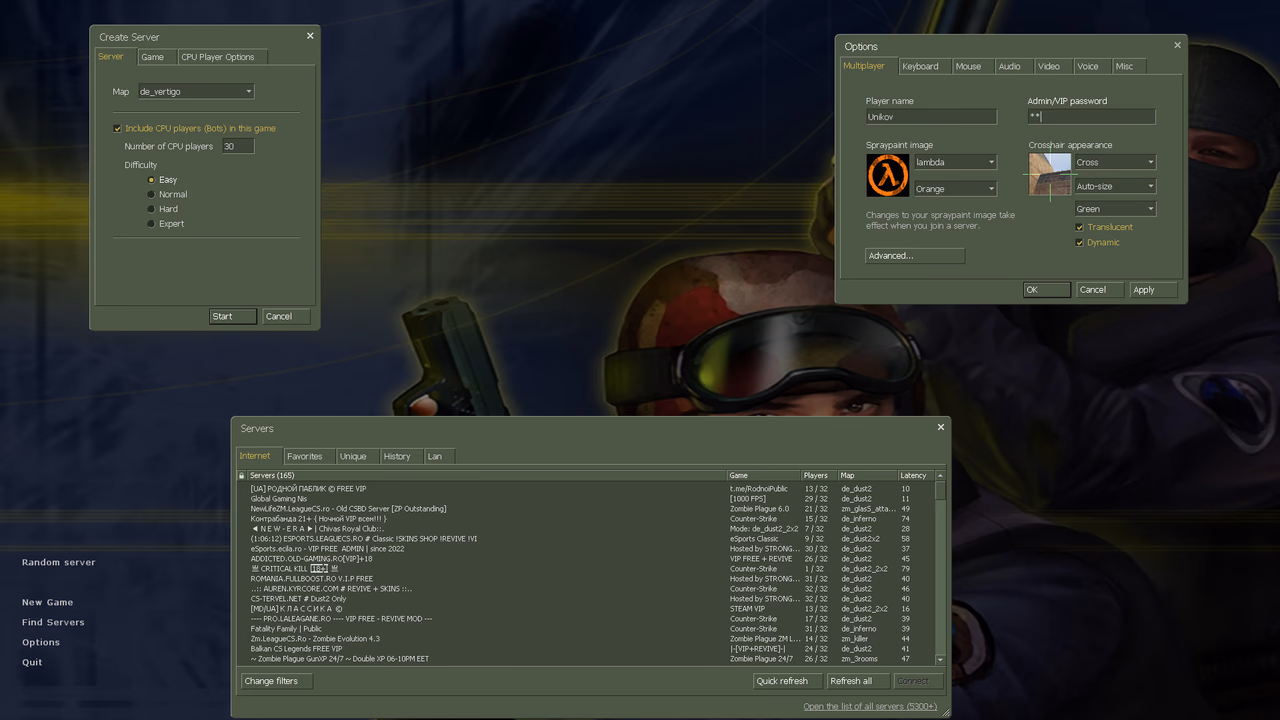
Task: Open the spraypaint image dropdown set to lambda
Action: point(956,162)
